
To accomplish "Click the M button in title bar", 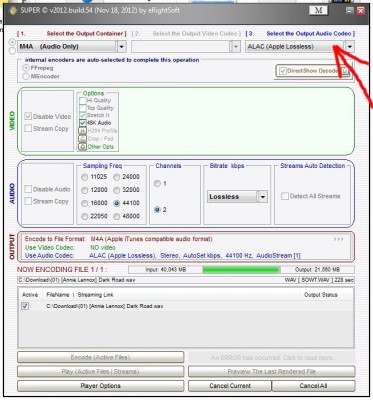I will click(318, 10).
